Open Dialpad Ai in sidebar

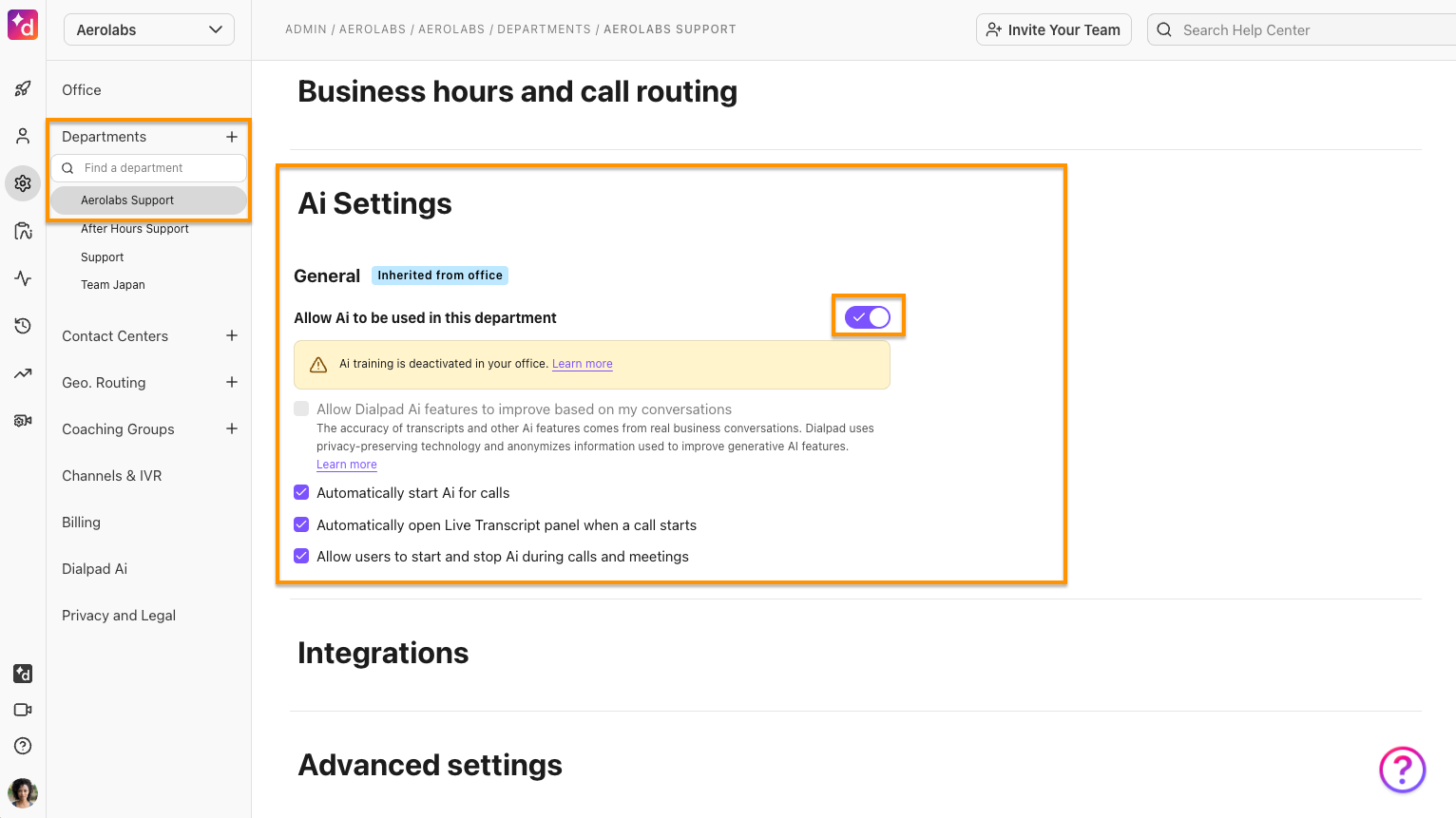tap(94, 568)
